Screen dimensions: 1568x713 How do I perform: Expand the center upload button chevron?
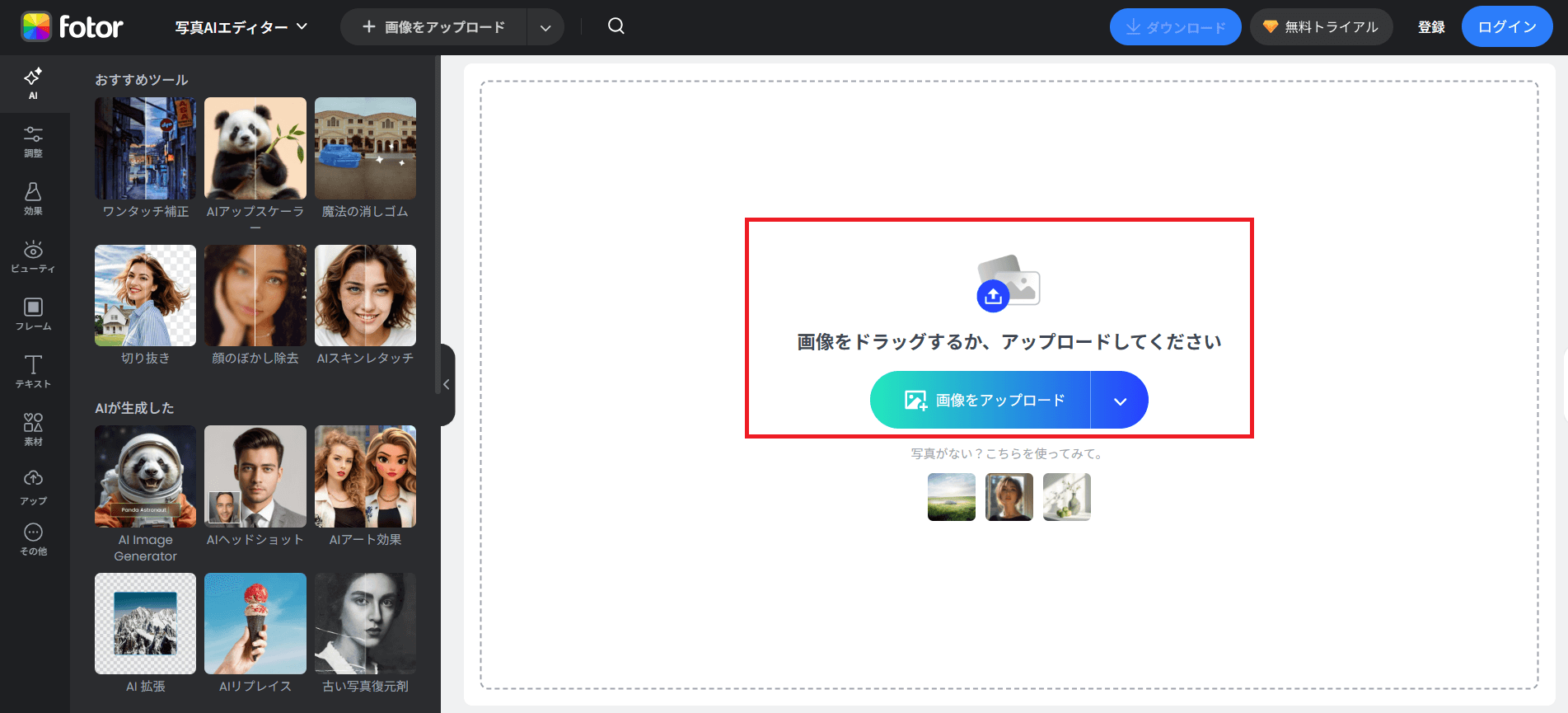point(1120,401)
